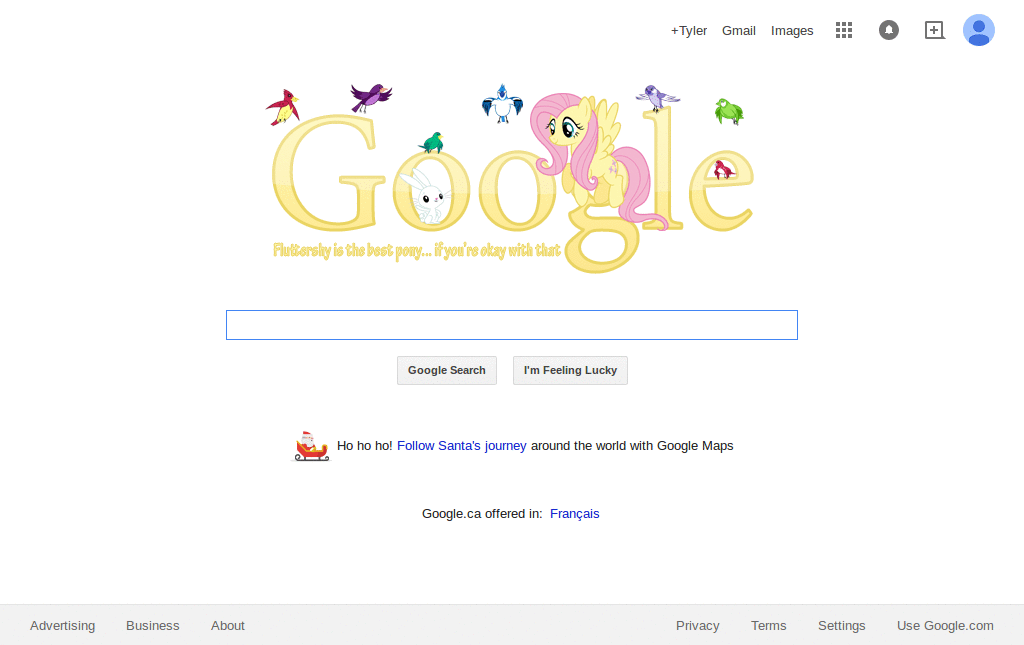Click the Fluttershy pony in the logo
This screenshot has height=645, width=1024.
coord(591,160)
